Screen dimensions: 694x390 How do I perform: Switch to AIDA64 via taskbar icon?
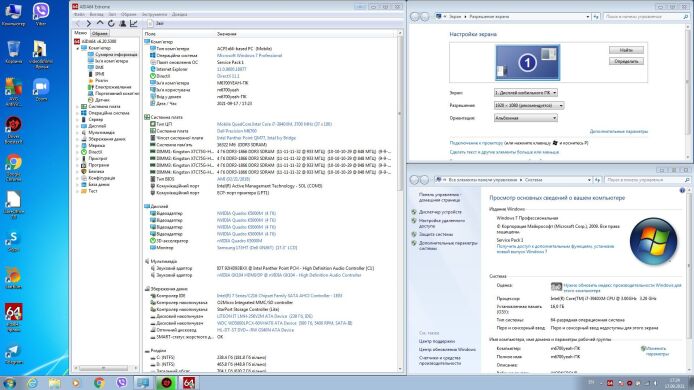pyautogui.click(x=189, y=383)
